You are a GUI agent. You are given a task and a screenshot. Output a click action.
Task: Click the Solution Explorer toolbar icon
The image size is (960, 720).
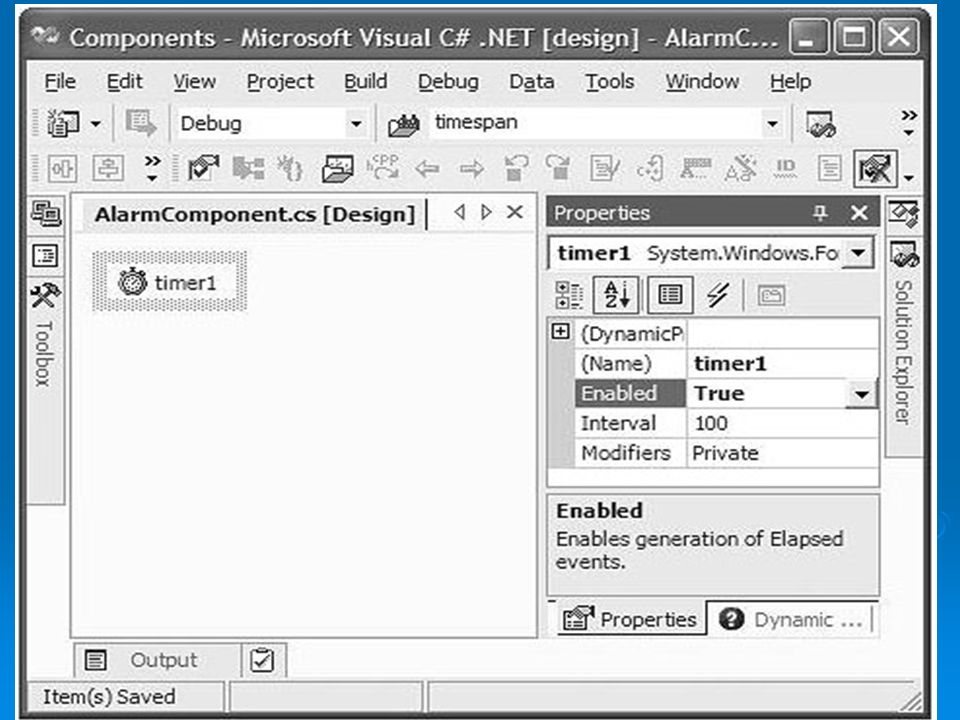[820, 124]
